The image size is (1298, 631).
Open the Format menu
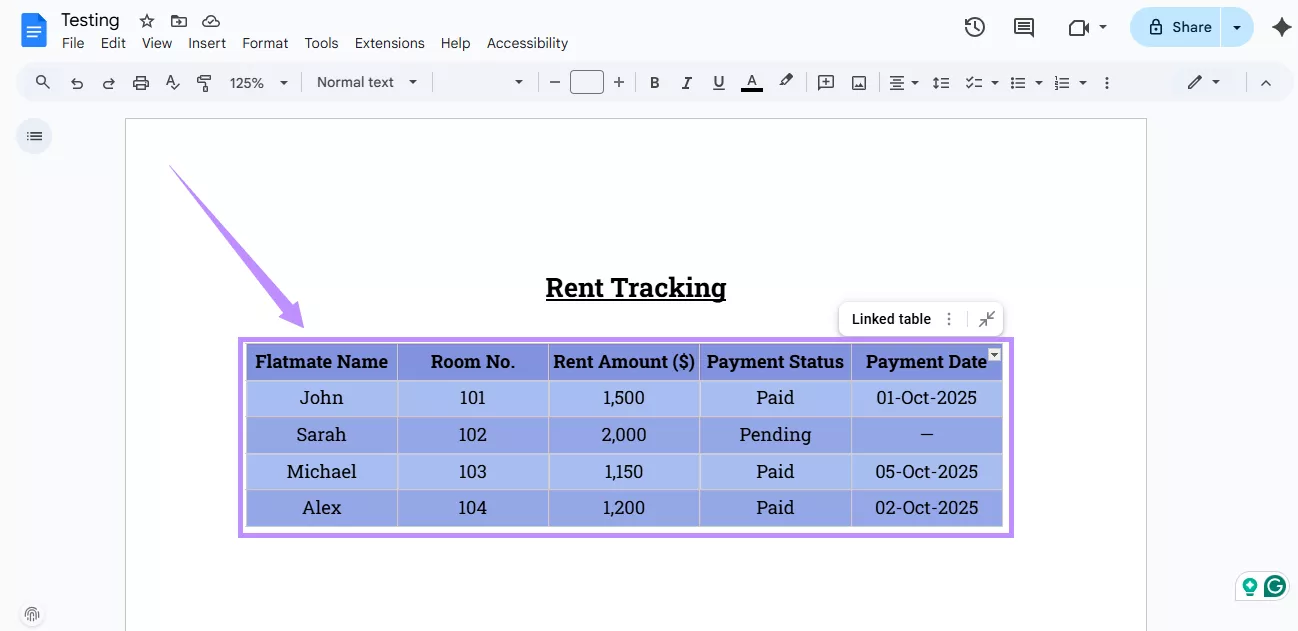click(x=264, y=43)
